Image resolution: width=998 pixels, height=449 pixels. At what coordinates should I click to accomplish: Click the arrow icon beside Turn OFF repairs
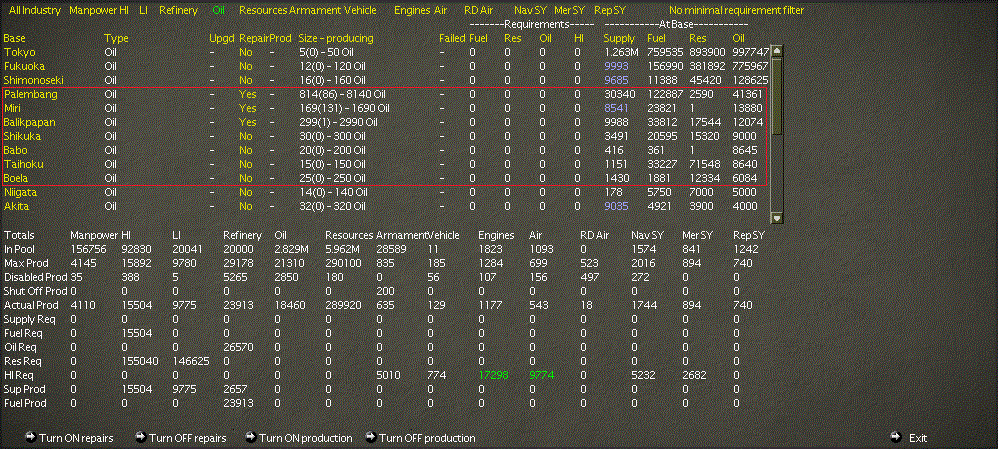141,437
